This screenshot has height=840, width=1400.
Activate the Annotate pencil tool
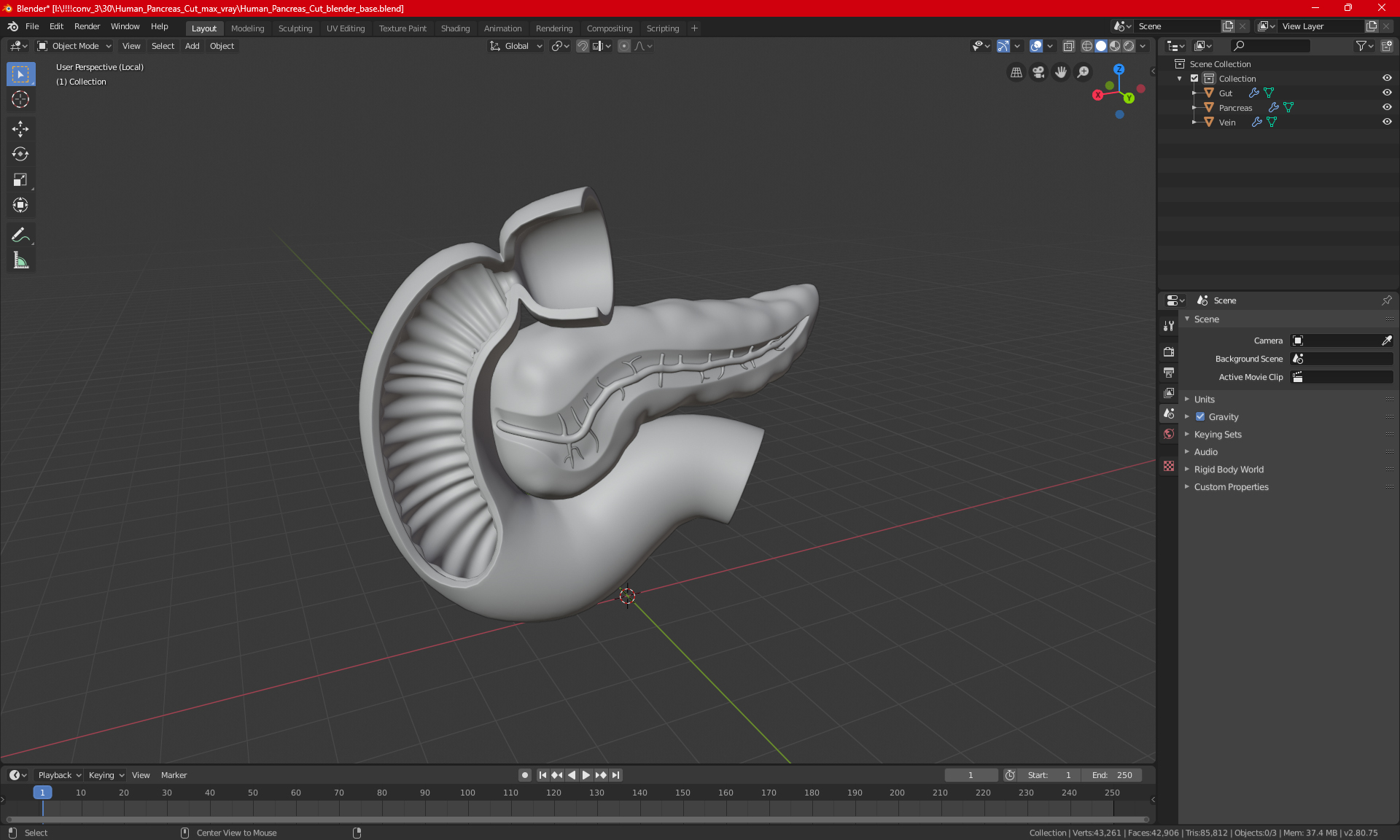20,235
